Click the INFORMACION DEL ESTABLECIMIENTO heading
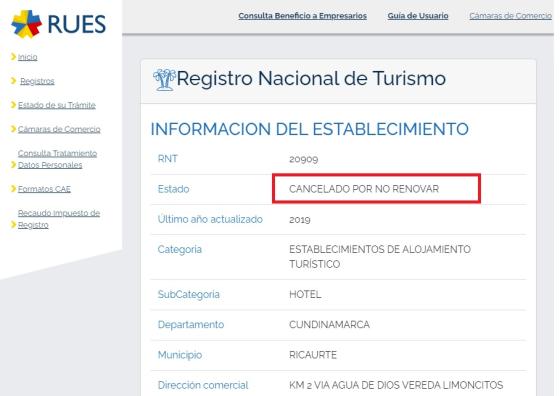560x396 pixels. [310, 129]
